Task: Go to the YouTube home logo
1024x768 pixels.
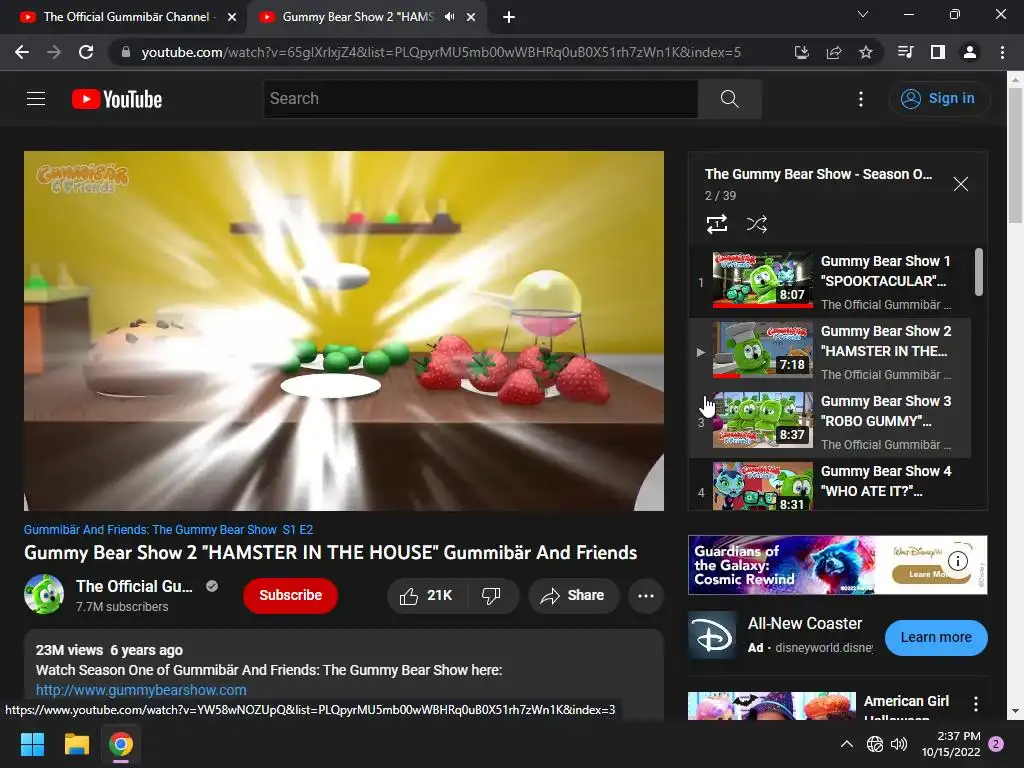Action: pyautogui.click(x=117, y=99)
